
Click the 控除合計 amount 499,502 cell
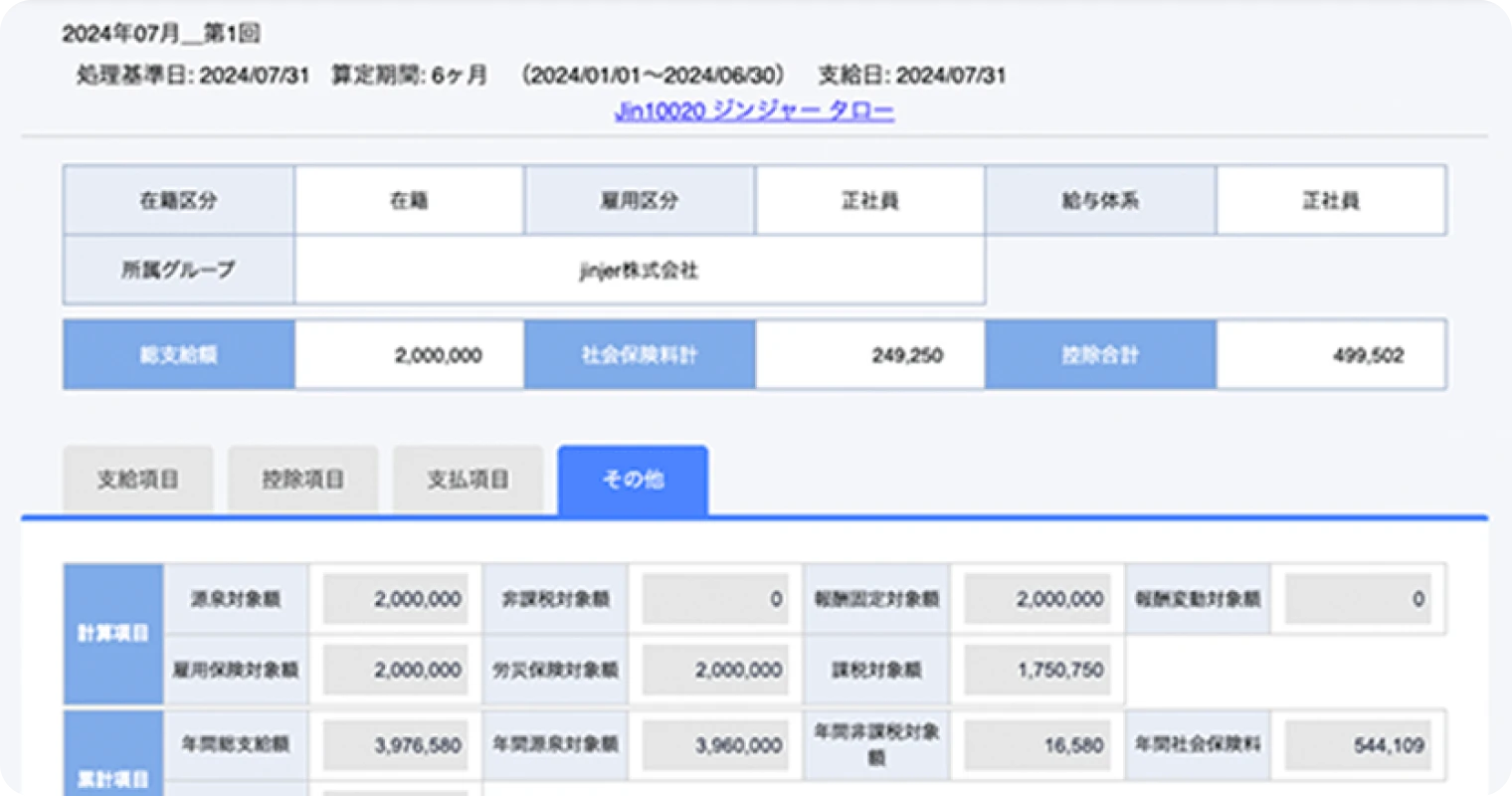pos(1331,355)
